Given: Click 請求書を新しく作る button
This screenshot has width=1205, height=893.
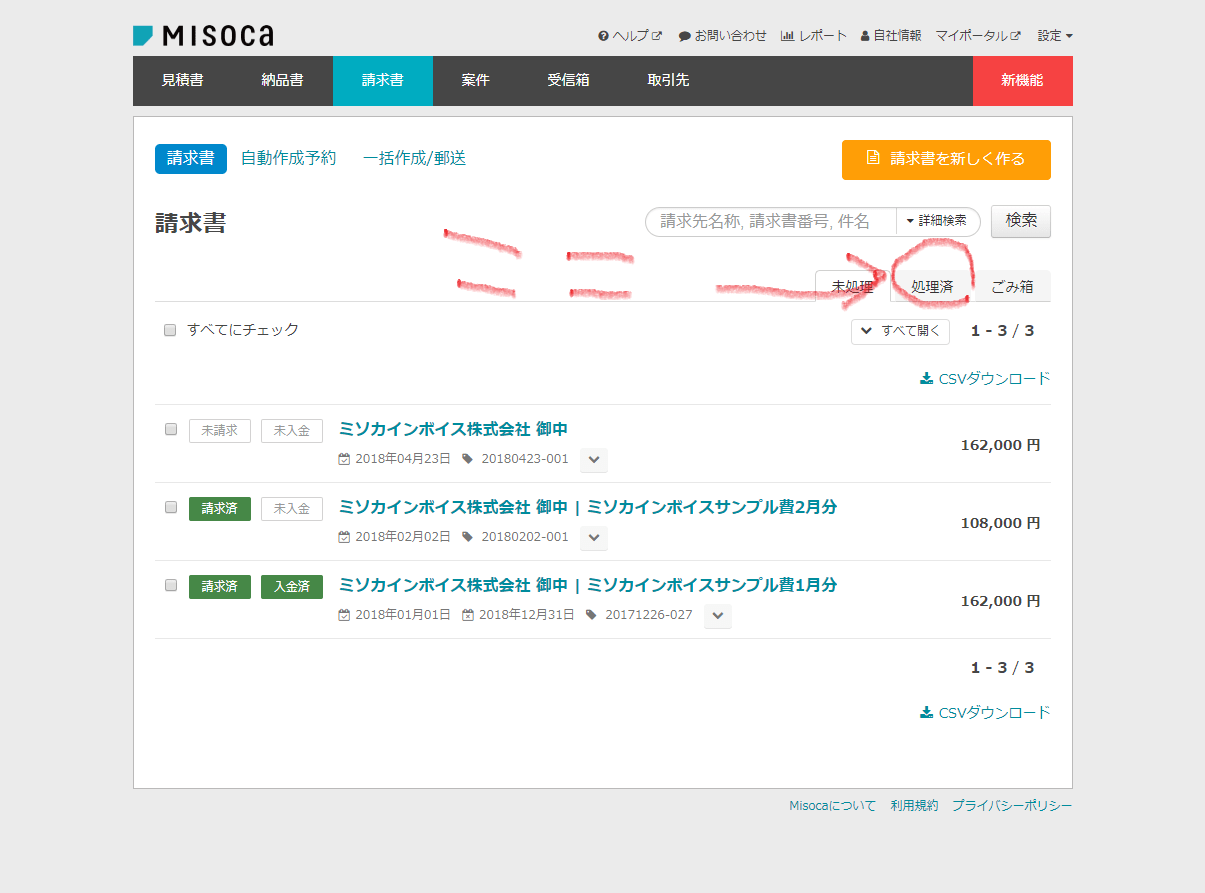Looking at the screenshot, I should (x=946, y=160).
